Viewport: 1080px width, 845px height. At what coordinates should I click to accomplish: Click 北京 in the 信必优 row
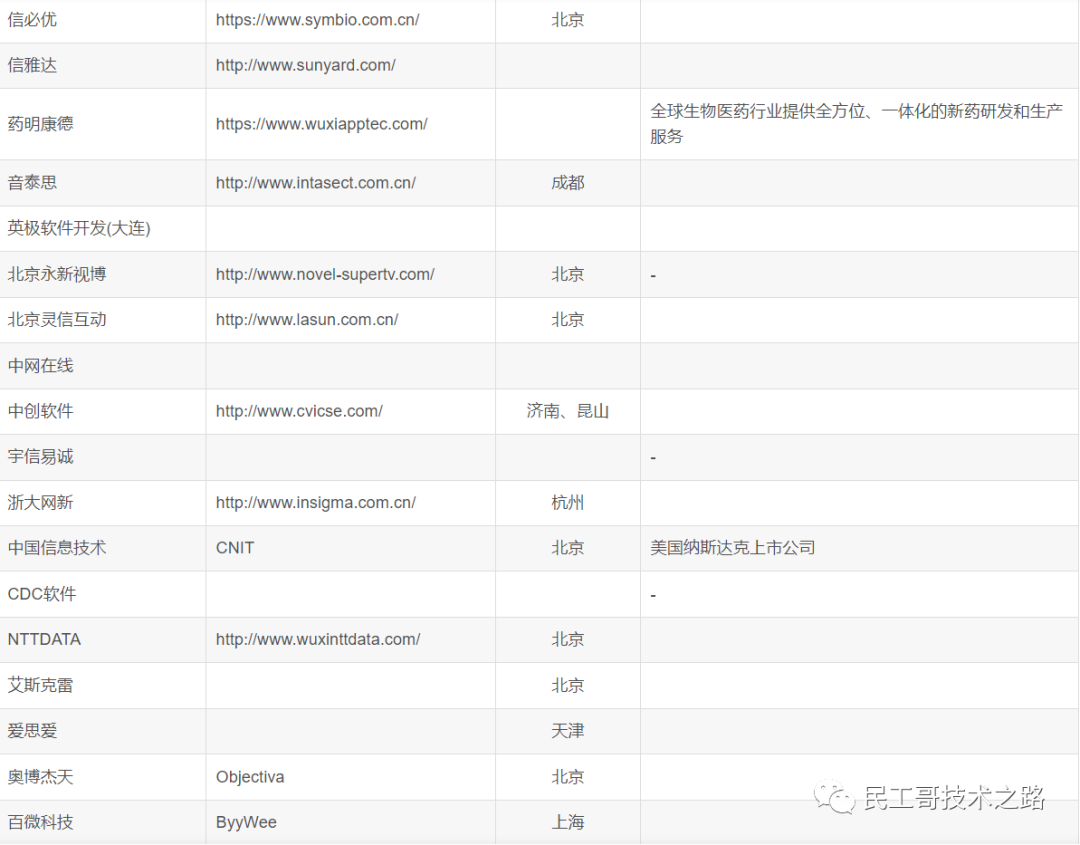tap(568, 20)
